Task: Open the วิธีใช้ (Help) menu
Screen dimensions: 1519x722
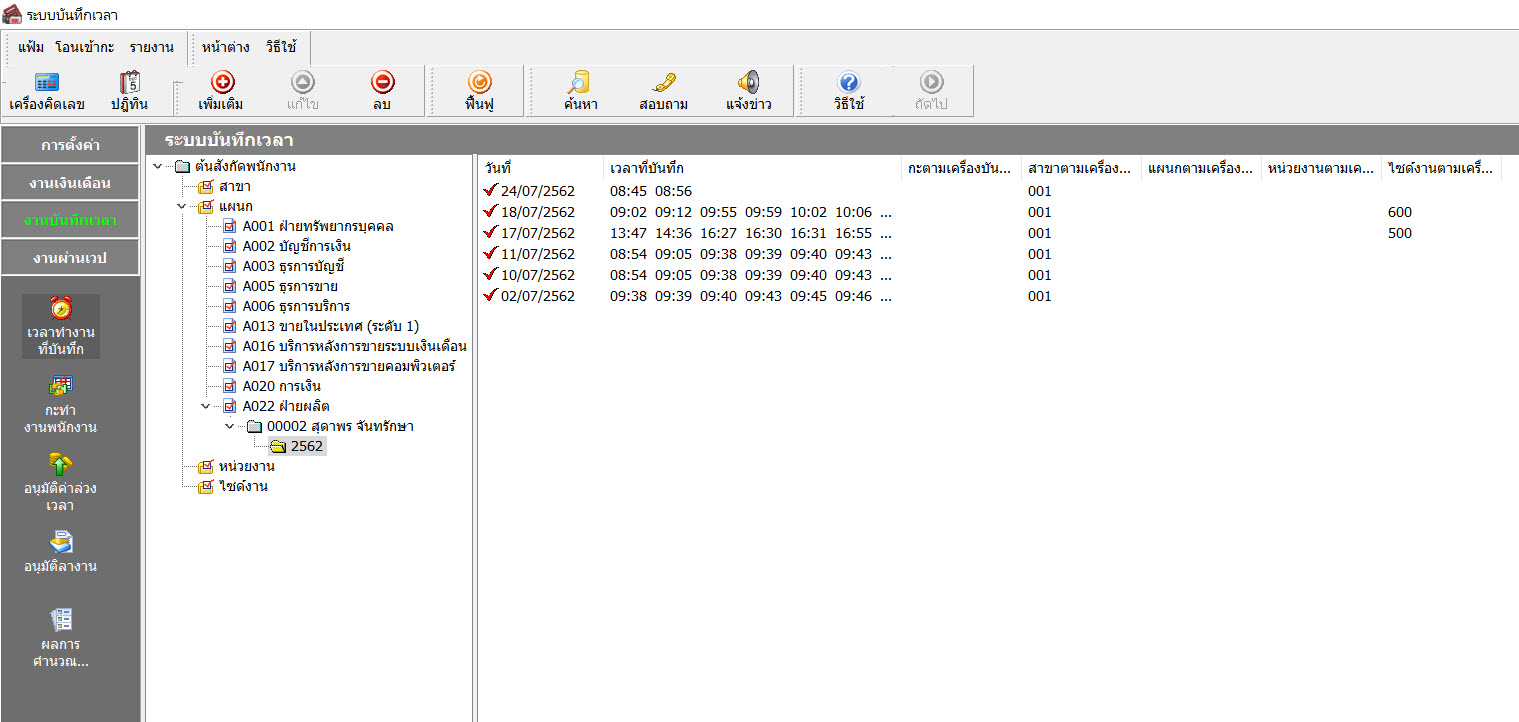Action: coord(282,47)
